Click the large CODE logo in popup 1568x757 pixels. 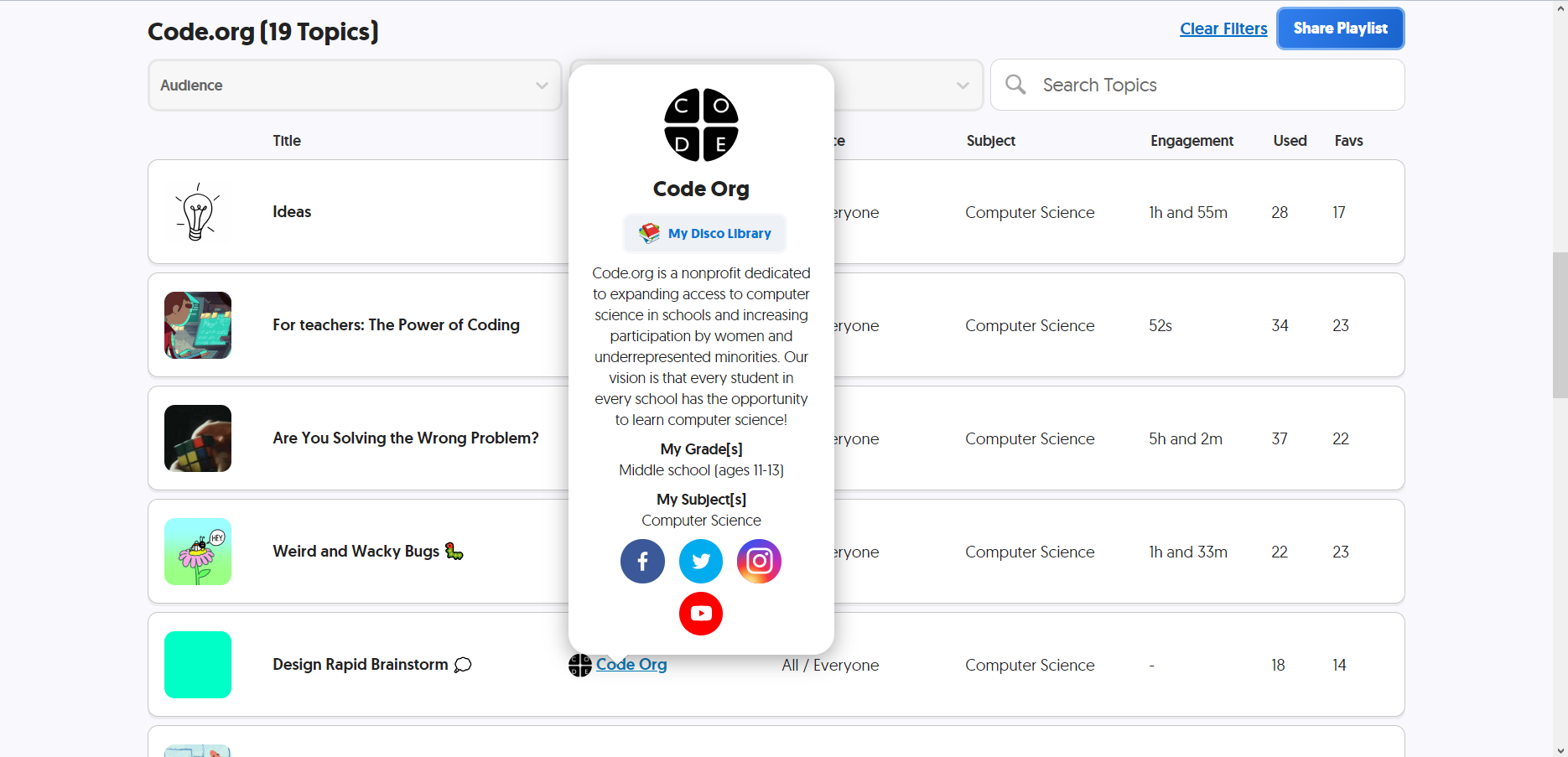(x=701, y=125)
